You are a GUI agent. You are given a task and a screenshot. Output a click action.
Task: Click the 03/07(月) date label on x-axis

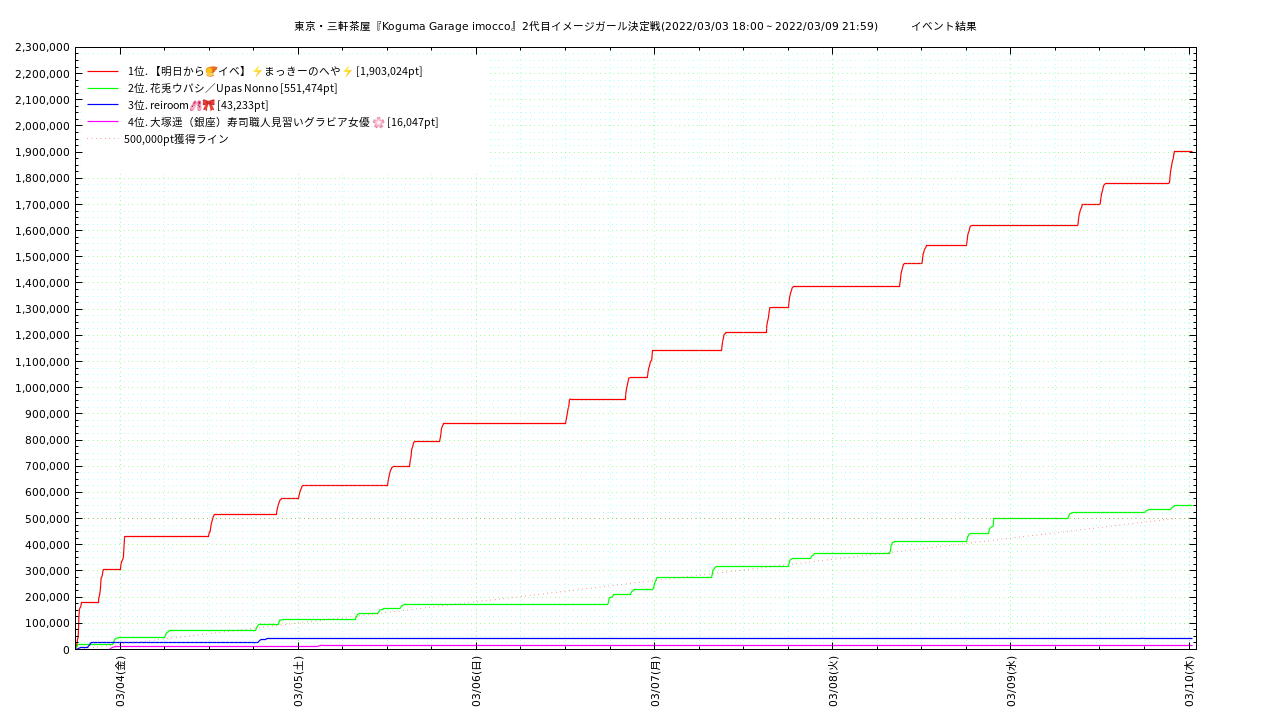(x=655, y=682)
